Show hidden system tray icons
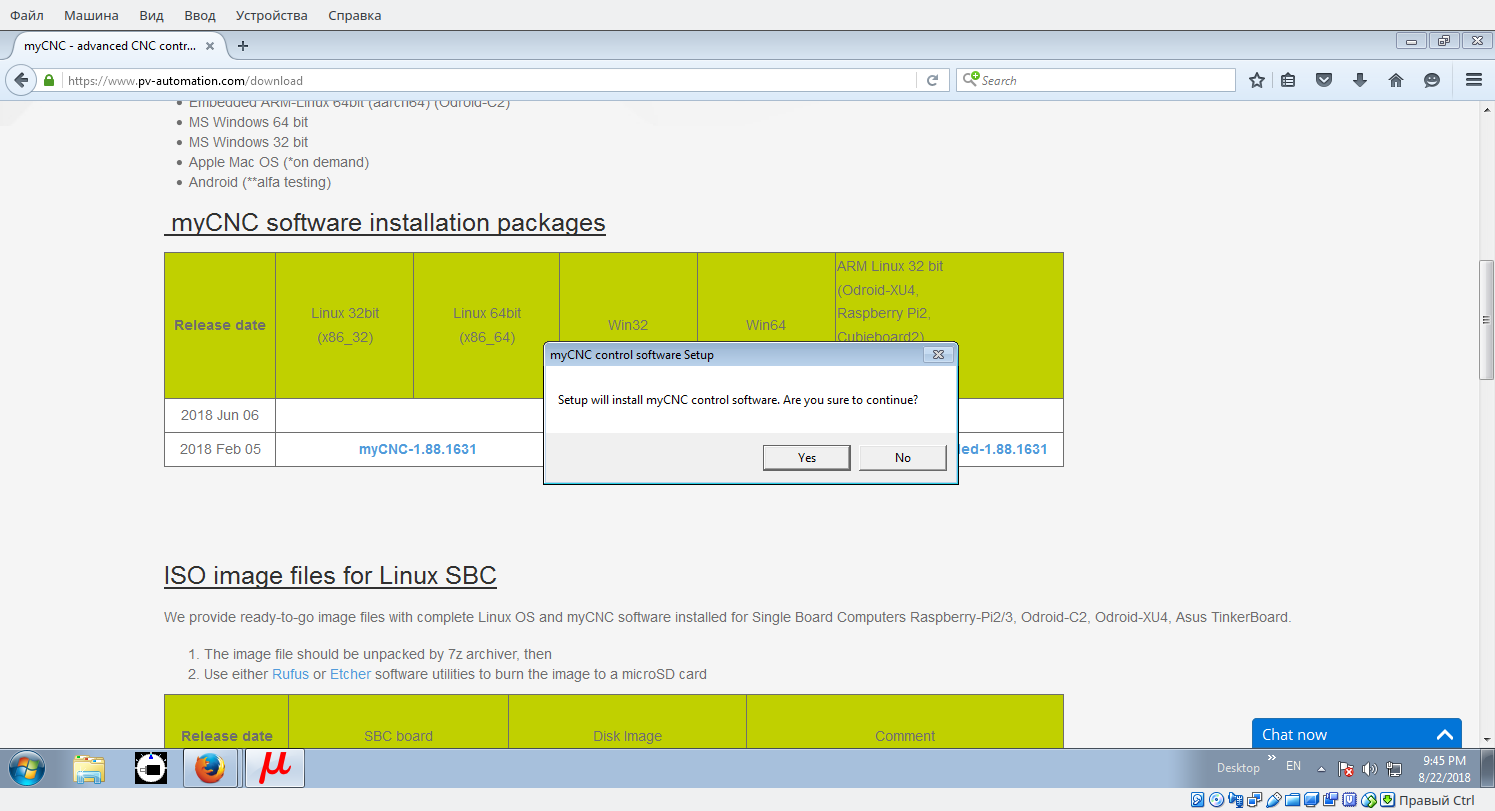1495x811 pixels. click(x=1321, y=769)
